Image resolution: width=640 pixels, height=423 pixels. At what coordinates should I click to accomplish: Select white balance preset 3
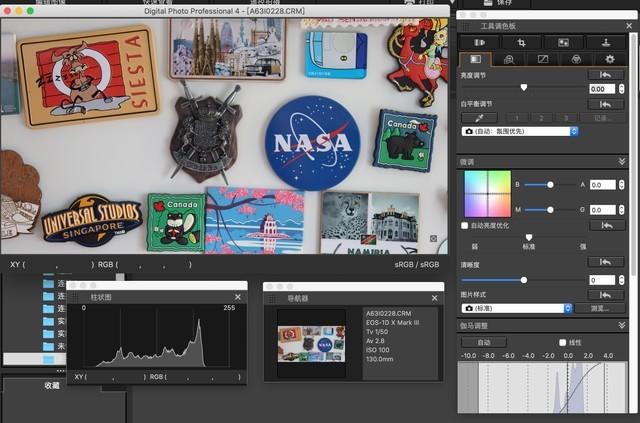point(566,118)
